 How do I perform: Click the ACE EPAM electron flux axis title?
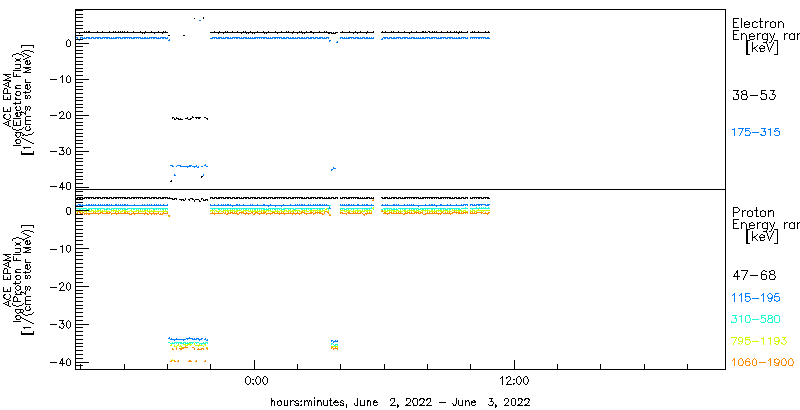click(x=21, y=98)
